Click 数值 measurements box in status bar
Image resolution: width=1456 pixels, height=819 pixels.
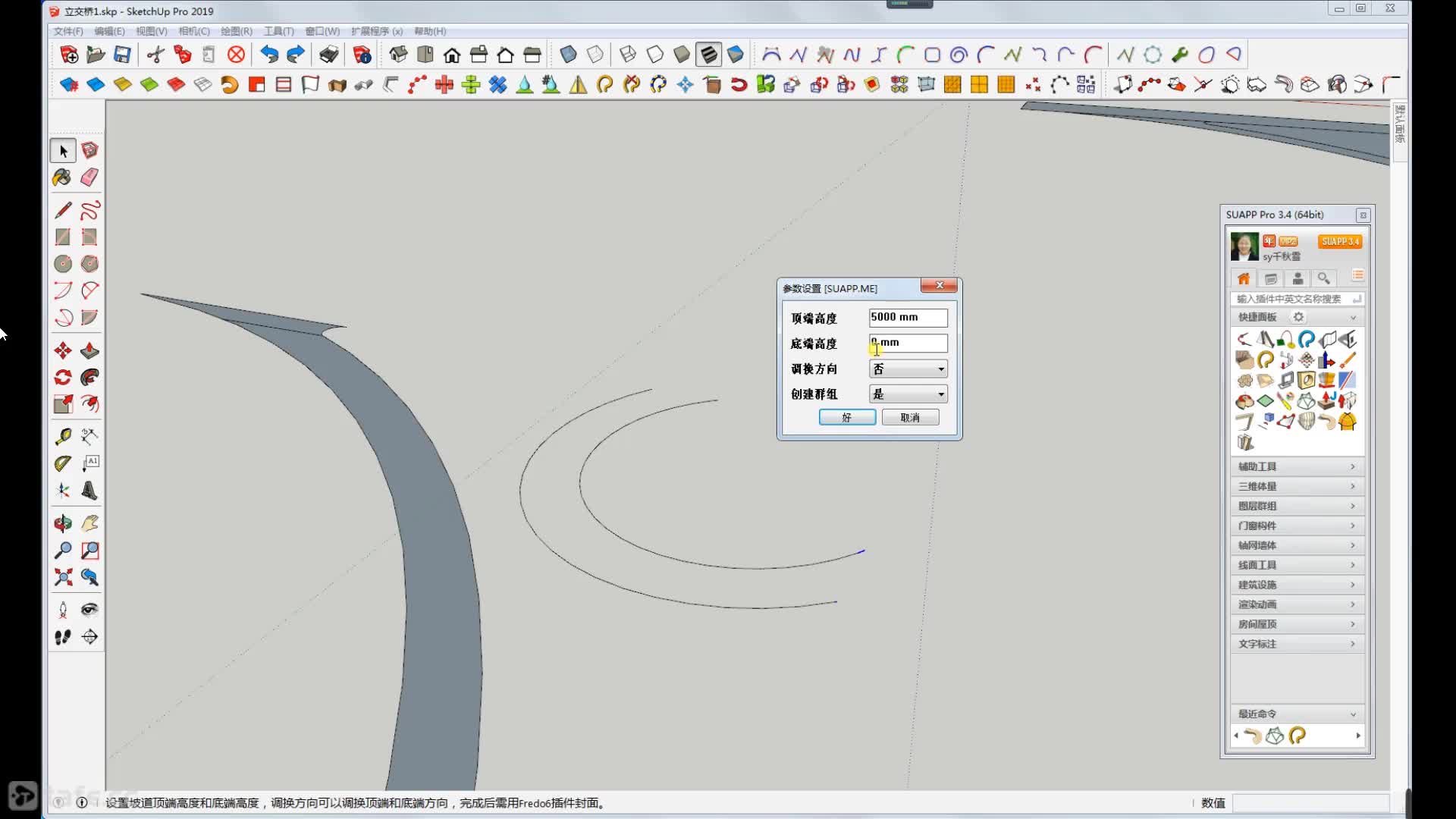1310,803
